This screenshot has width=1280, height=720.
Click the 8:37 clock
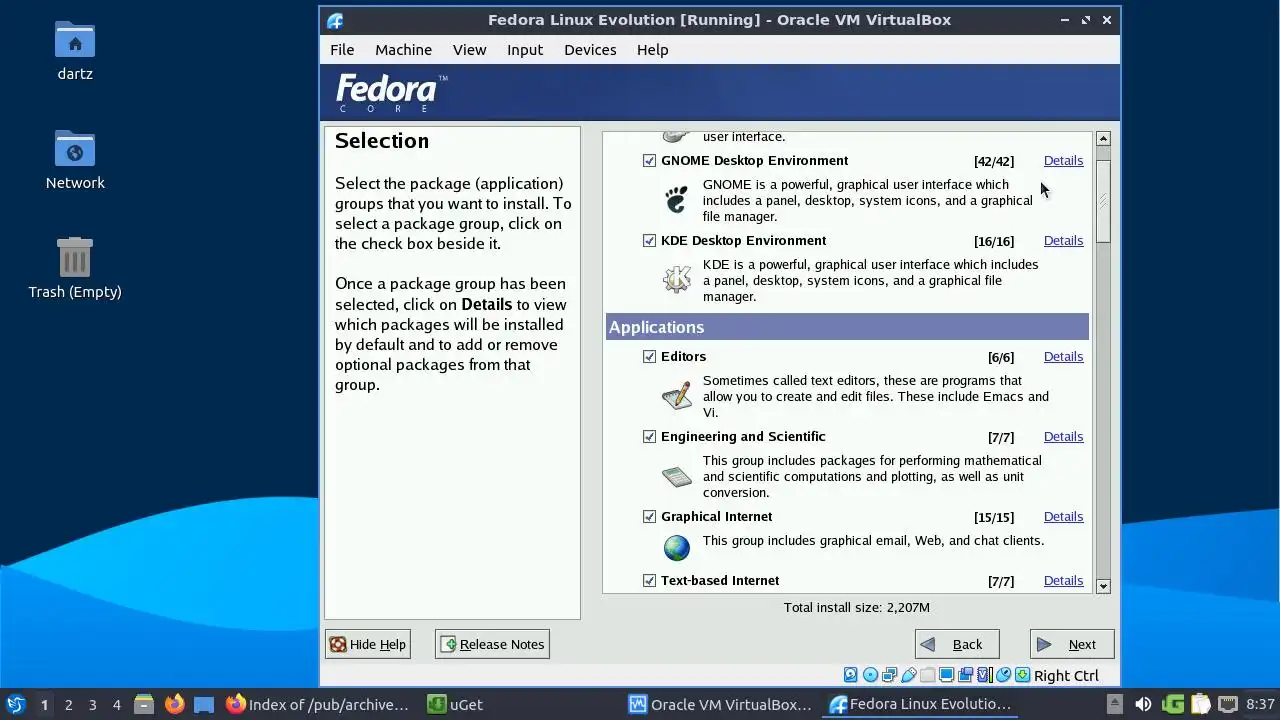coord(1260,704)
